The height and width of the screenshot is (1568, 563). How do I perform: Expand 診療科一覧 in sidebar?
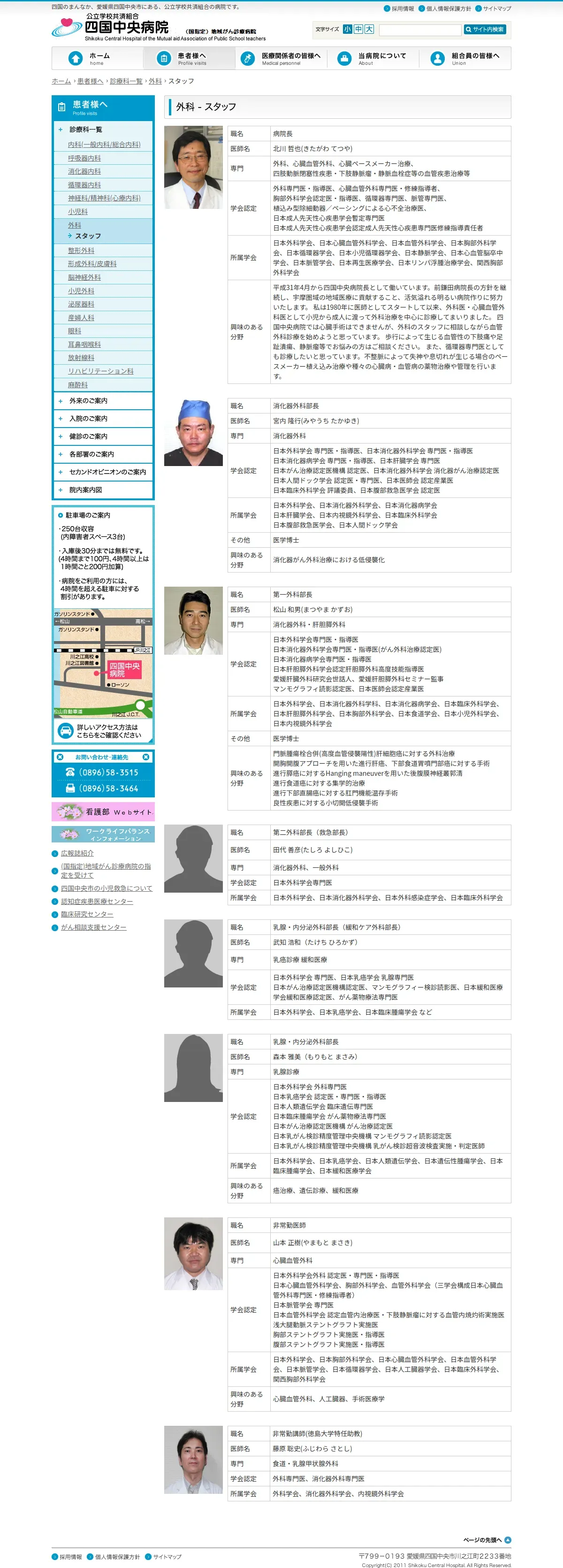point(104,130)
